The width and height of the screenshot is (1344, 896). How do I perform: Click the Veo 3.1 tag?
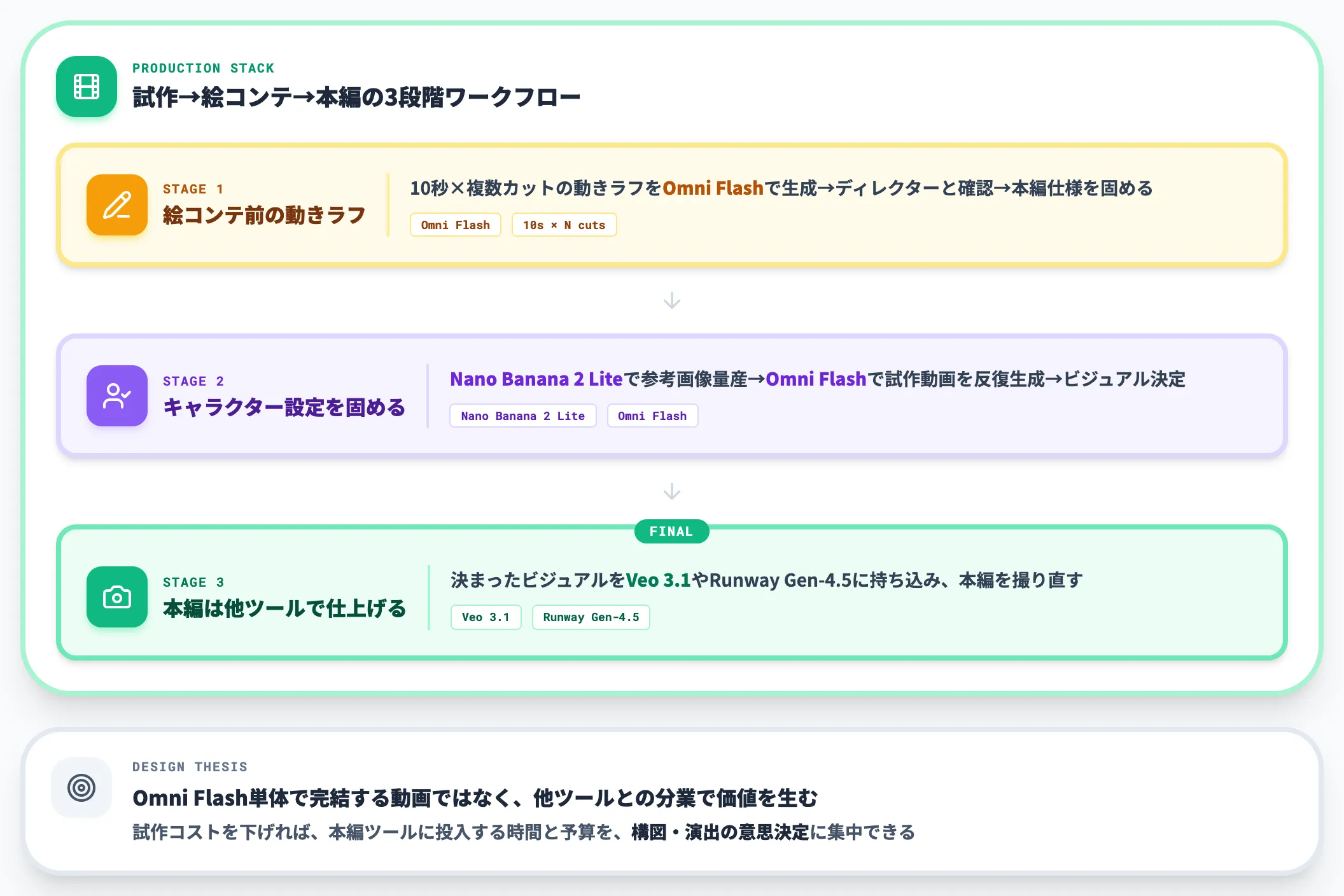486,617
